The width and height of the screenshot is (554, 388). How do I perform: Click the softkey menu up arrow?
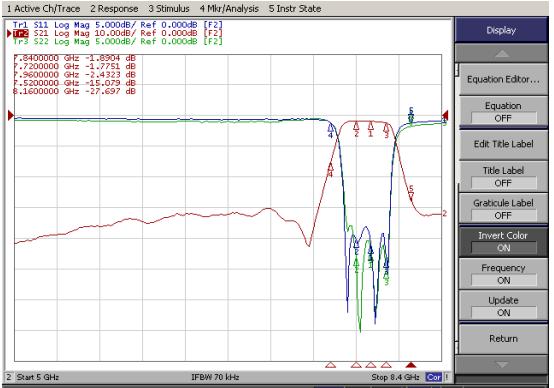tap(502, 54)
